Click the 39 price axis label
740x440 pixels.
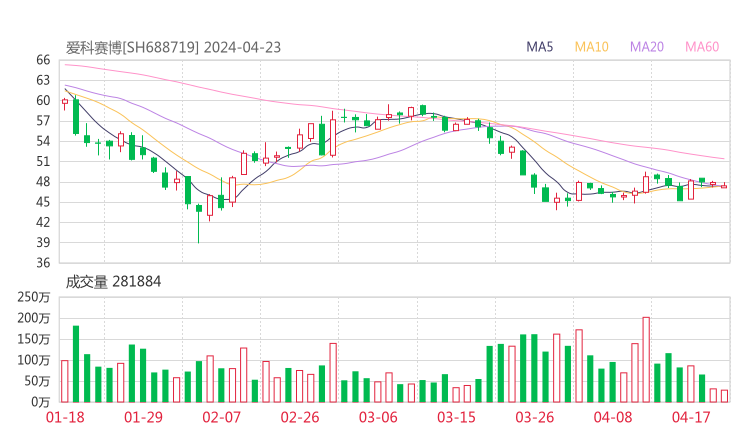pos(43,243)
